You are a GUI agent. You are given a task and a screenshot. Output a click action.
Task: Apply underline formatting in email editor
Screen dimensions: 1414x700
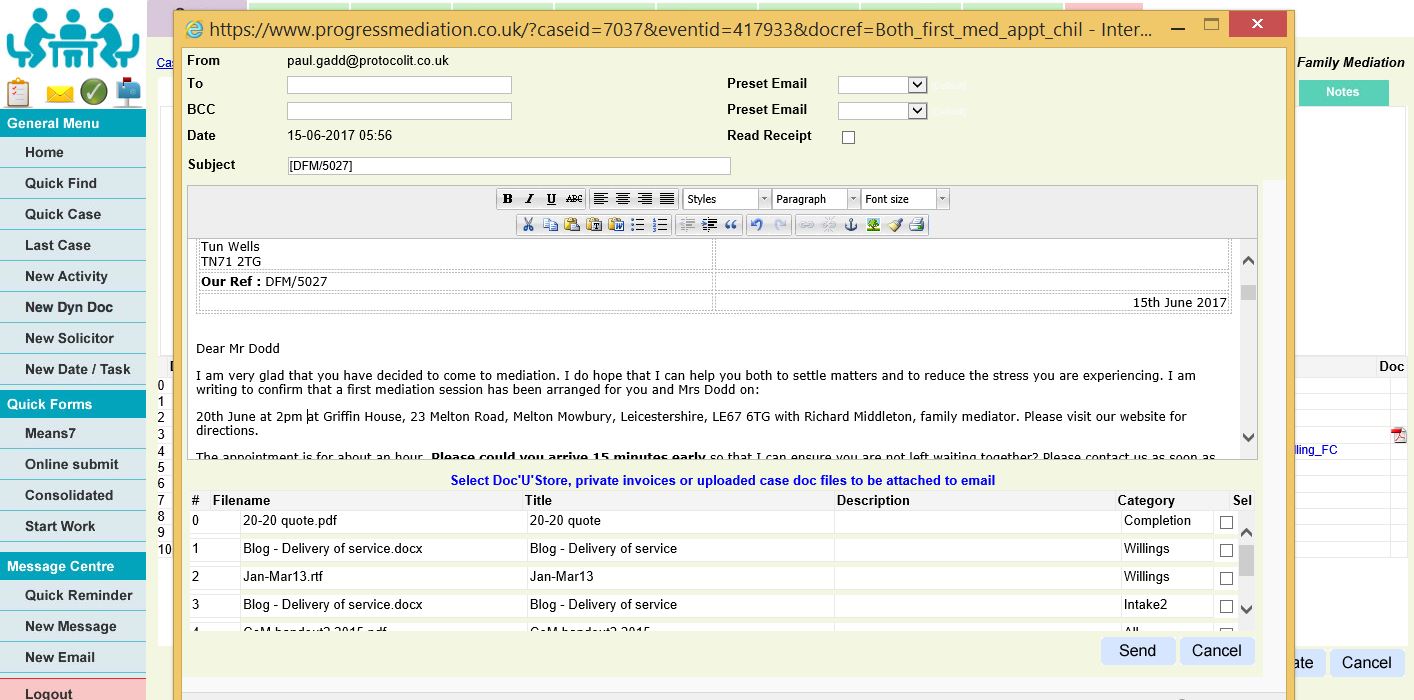(x=552, y=199)
